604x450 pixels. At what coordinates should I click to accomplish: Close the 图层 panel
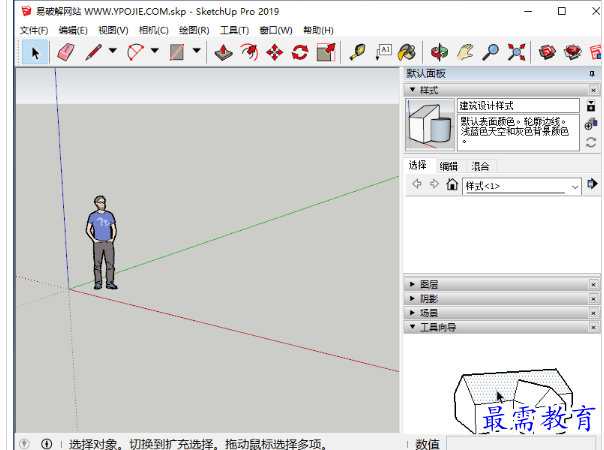[x=593, y=285]
